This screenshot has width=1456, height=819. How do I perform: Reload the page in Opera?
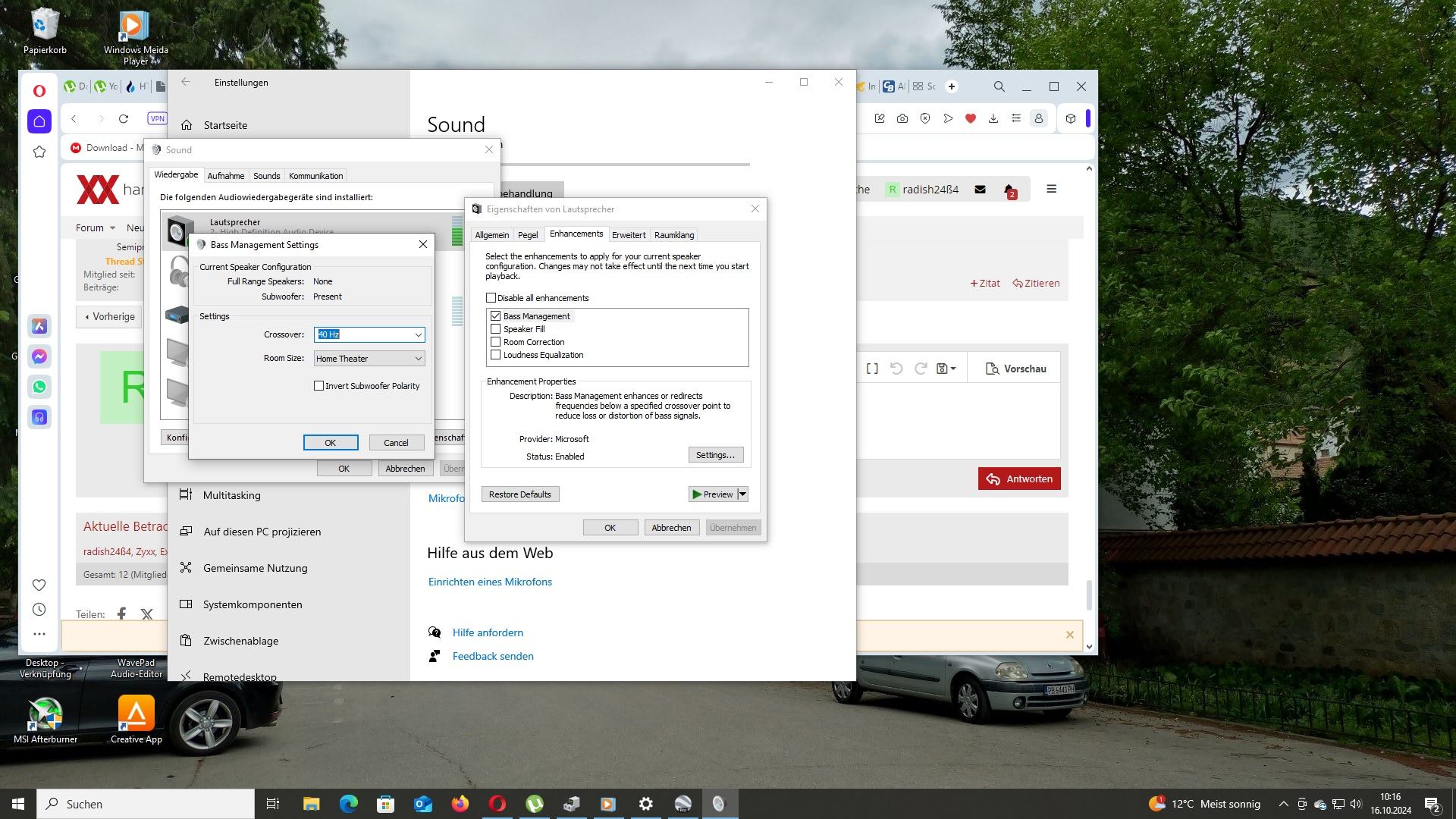point(124,118)
